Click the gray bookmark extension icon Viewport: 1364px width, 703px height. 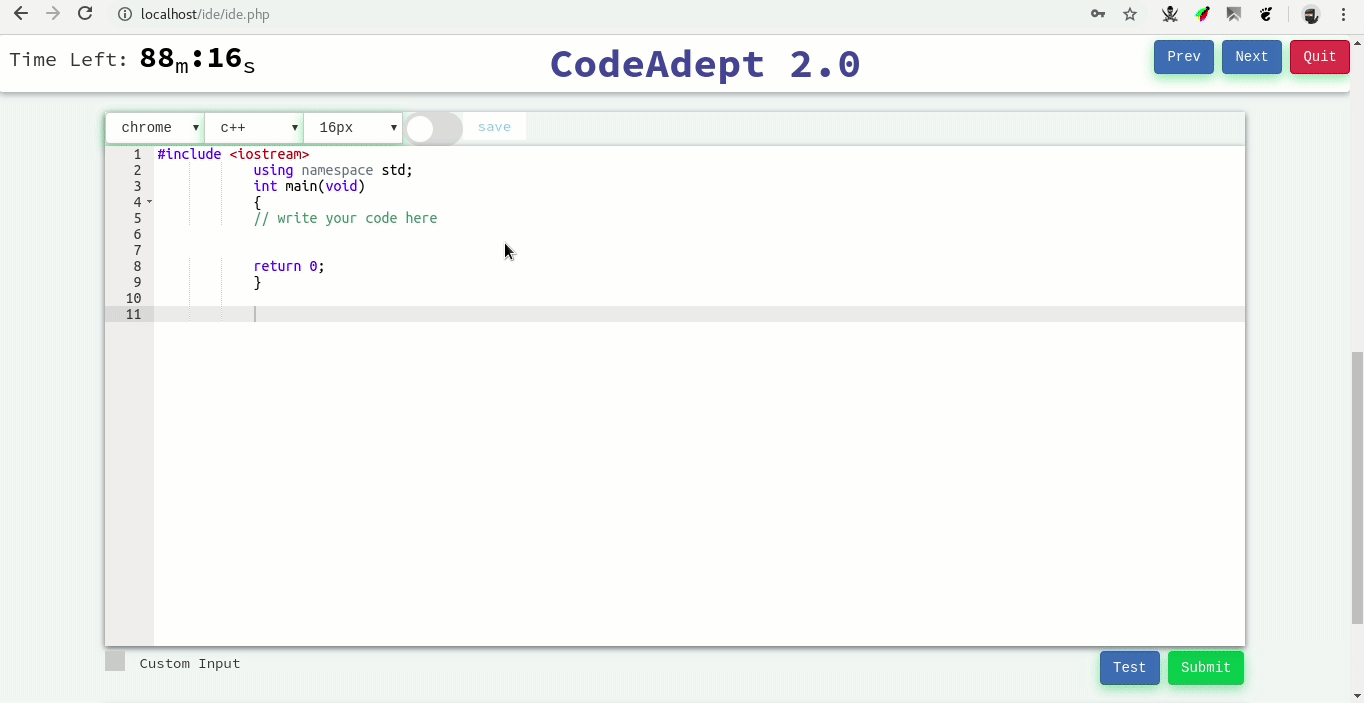tap(1234, 14)
